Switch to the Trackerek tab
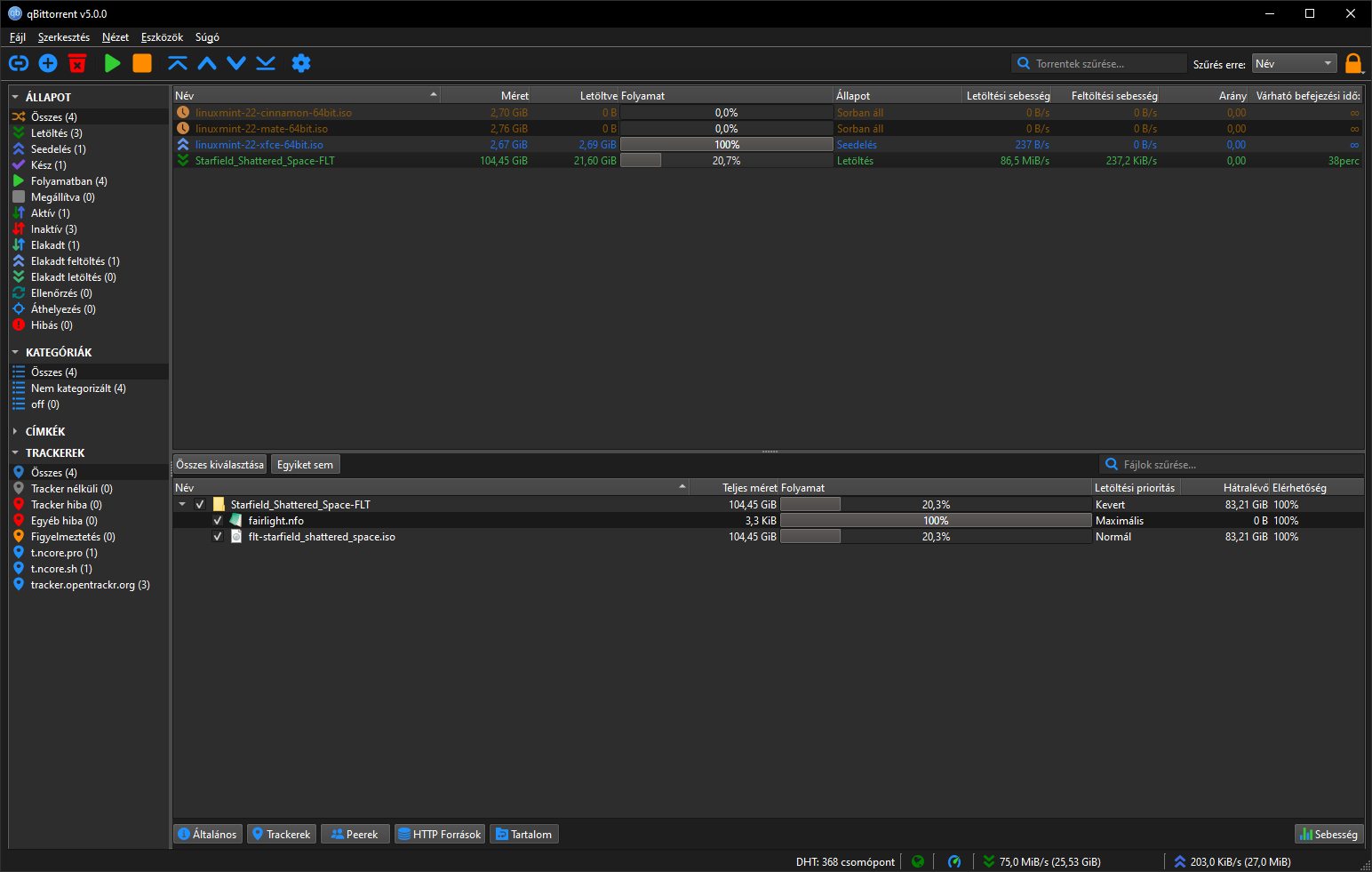 [x=281, y=834]
